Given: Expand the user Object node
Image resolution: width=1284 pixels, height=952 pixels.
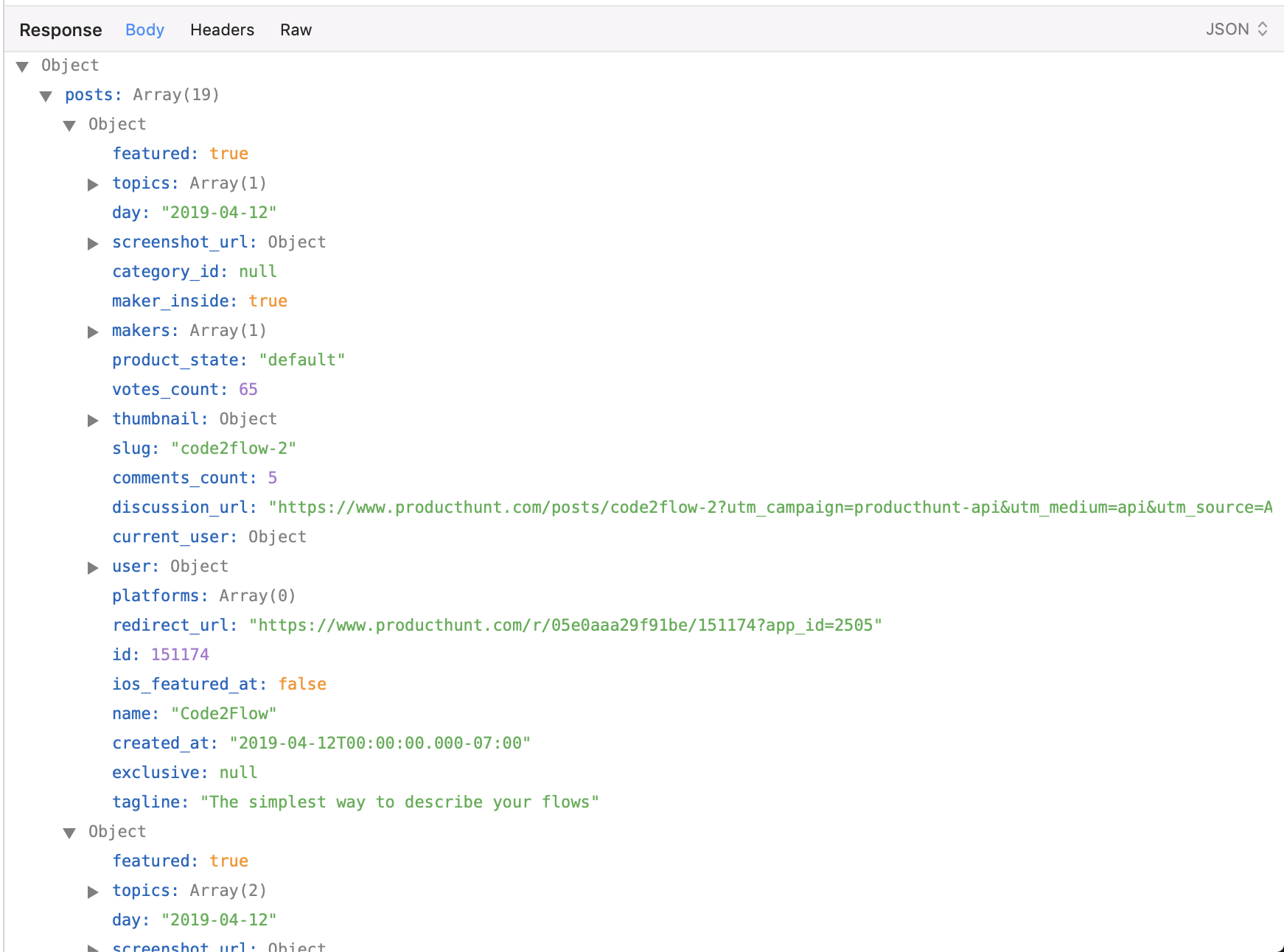Looking at the screenshot, I should click(93, 567).
